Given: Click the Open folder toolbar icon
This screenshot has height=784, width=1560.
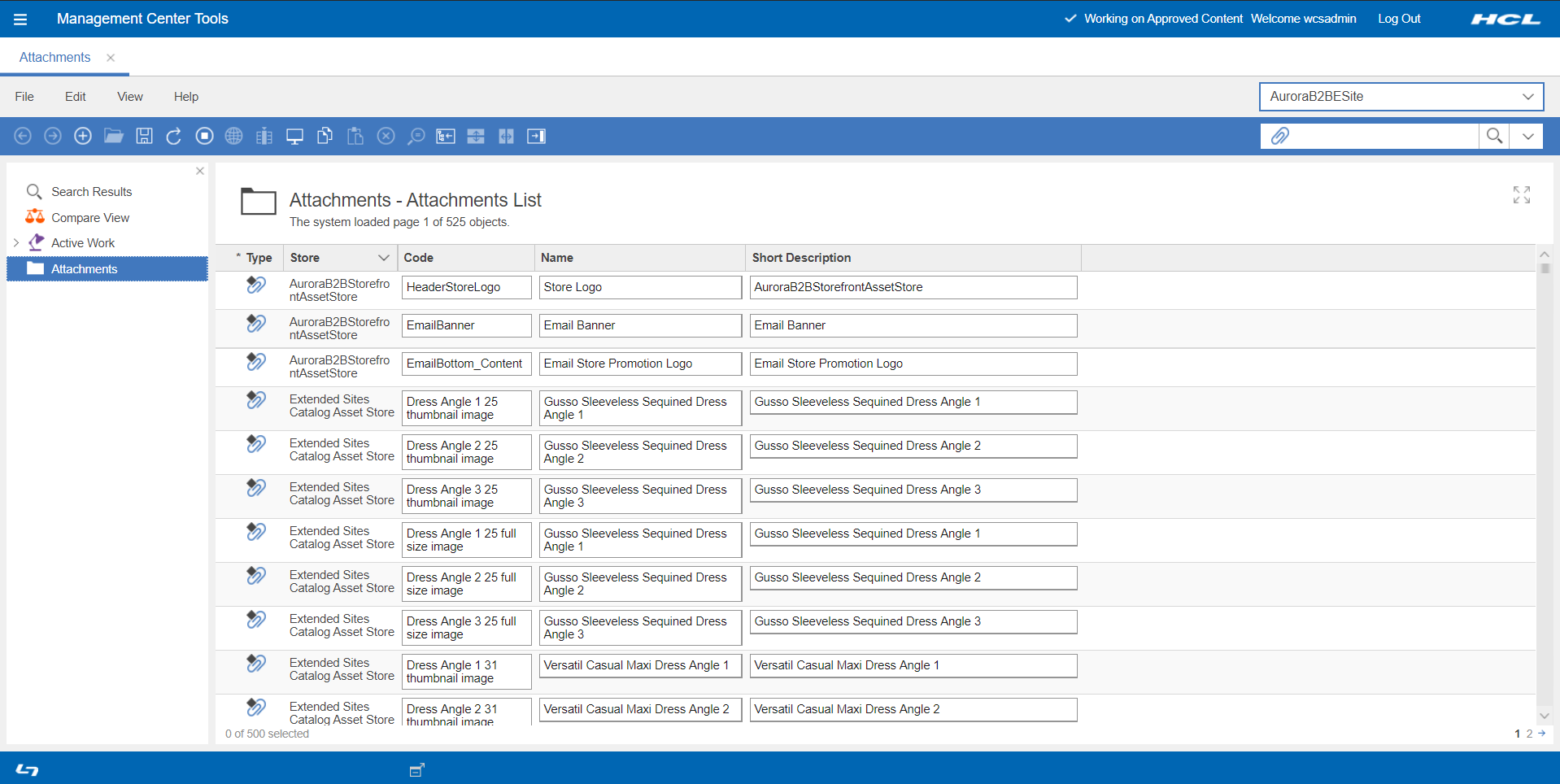Looking at the screenshot, I should click(113, 136).
